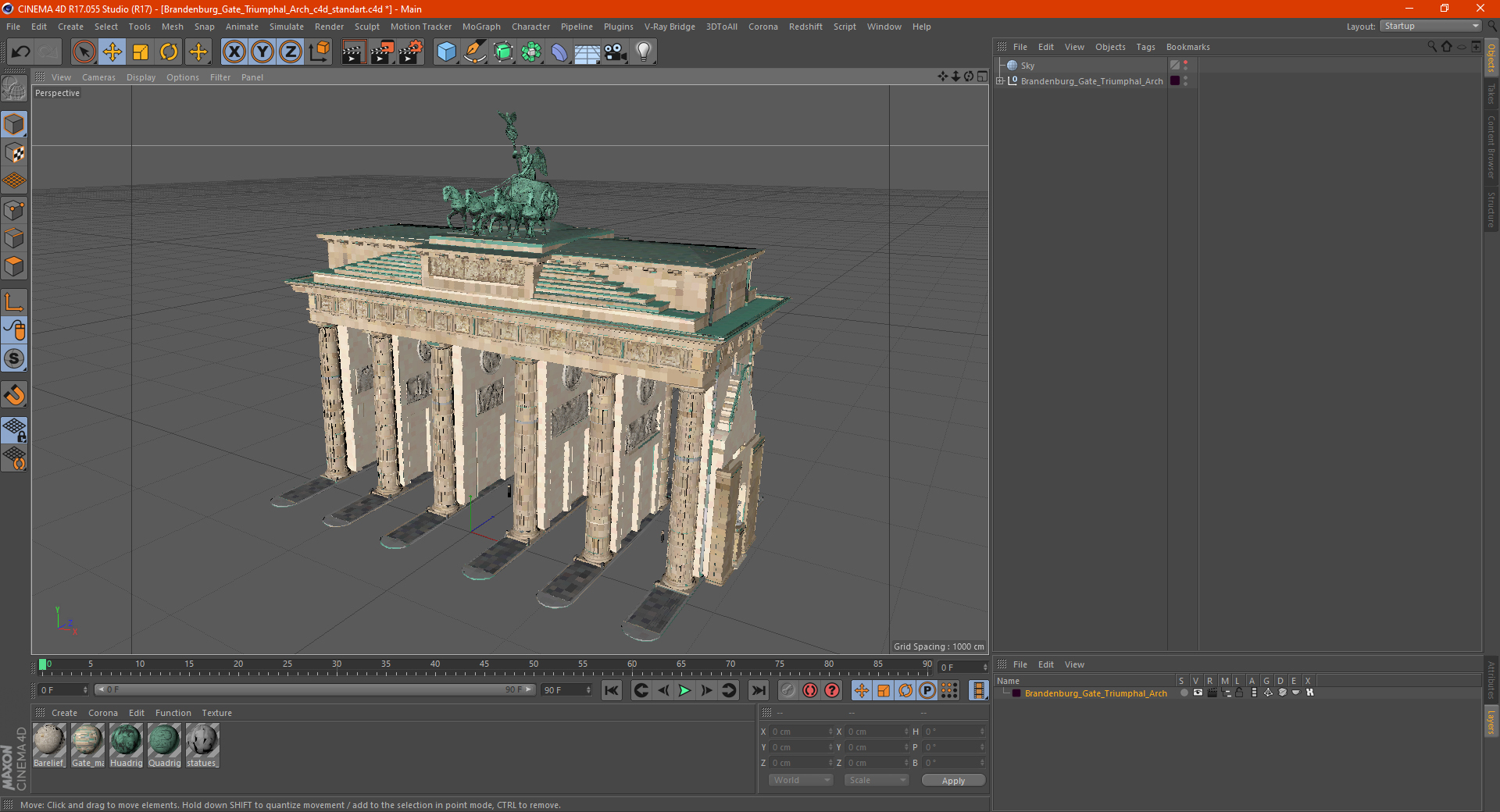Toggle the layer lock icon
1500x812 pixels.
[1239, 693]
